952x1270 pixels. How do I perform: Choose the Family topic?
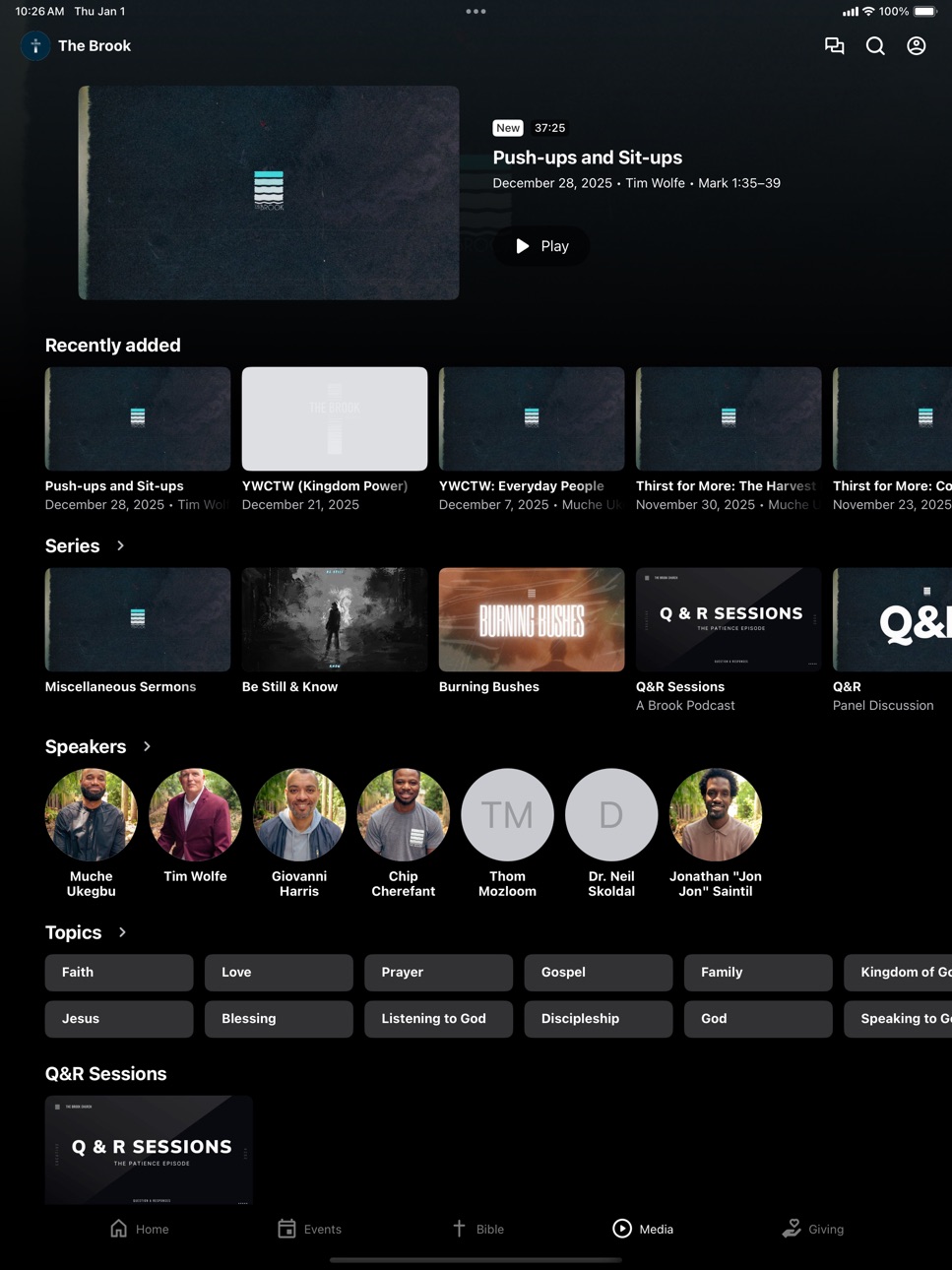(x=758, y=973)
